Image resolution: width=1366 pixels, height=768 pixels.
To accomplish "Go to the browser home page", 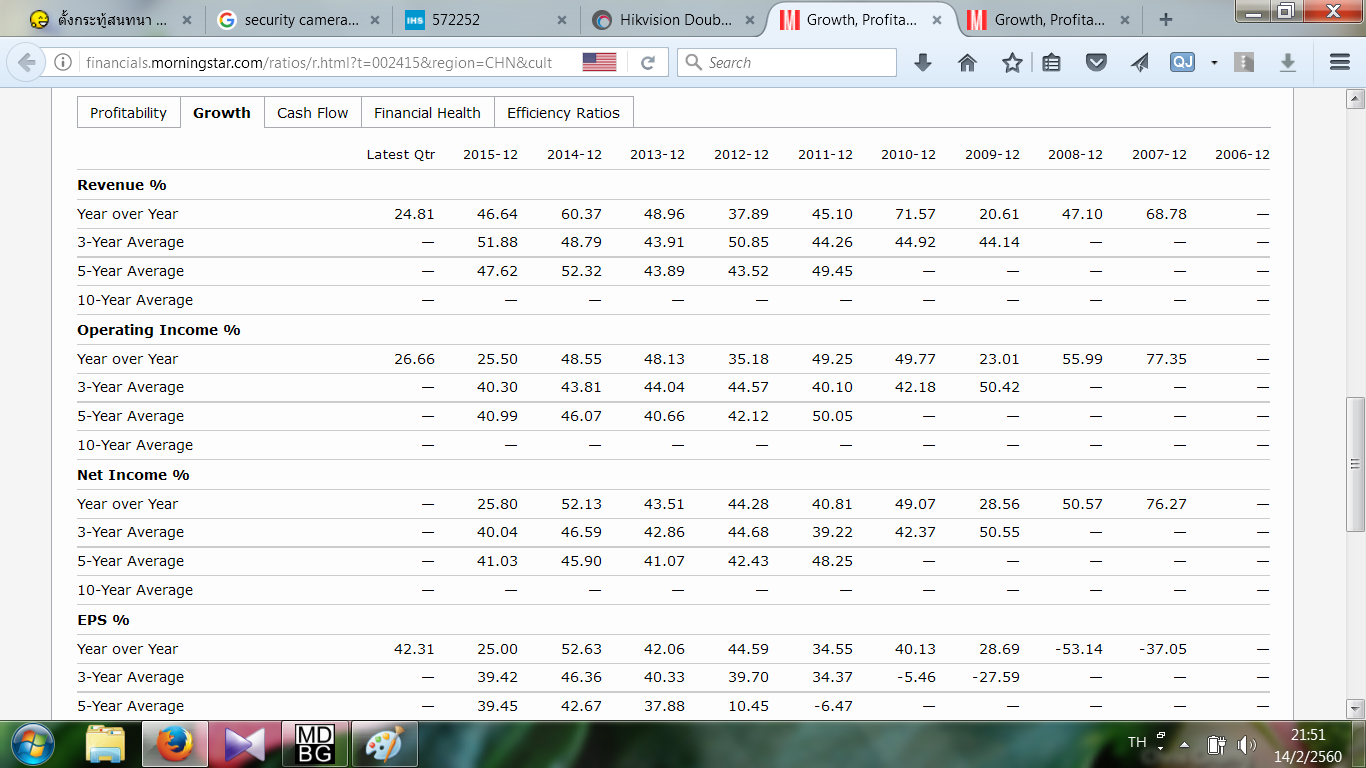I will click(967, 63).
